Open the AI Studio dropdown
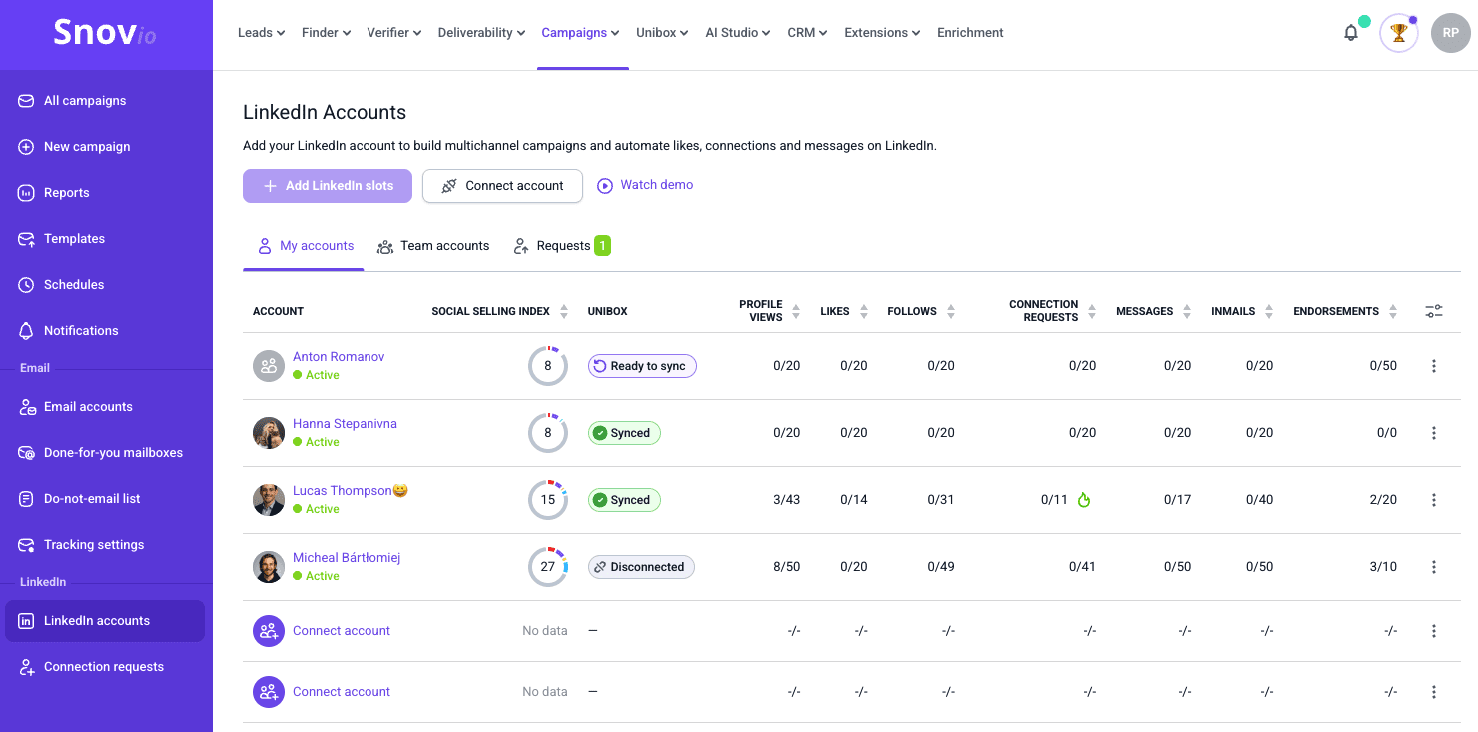This screenshot has width=1478, height=732. (737, 32)
